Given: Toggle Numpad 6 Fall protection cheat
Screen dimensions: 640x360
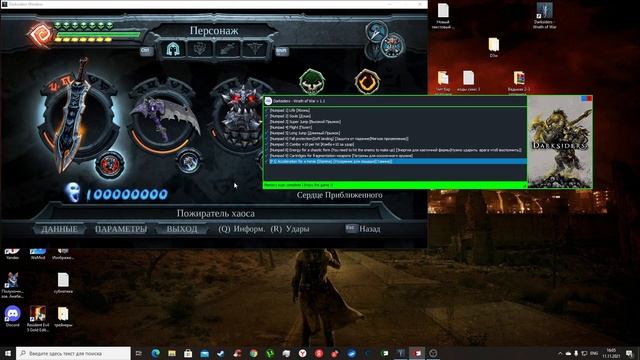Looking at the screenshot, I should pyautogui.click(x=339, y=139).
